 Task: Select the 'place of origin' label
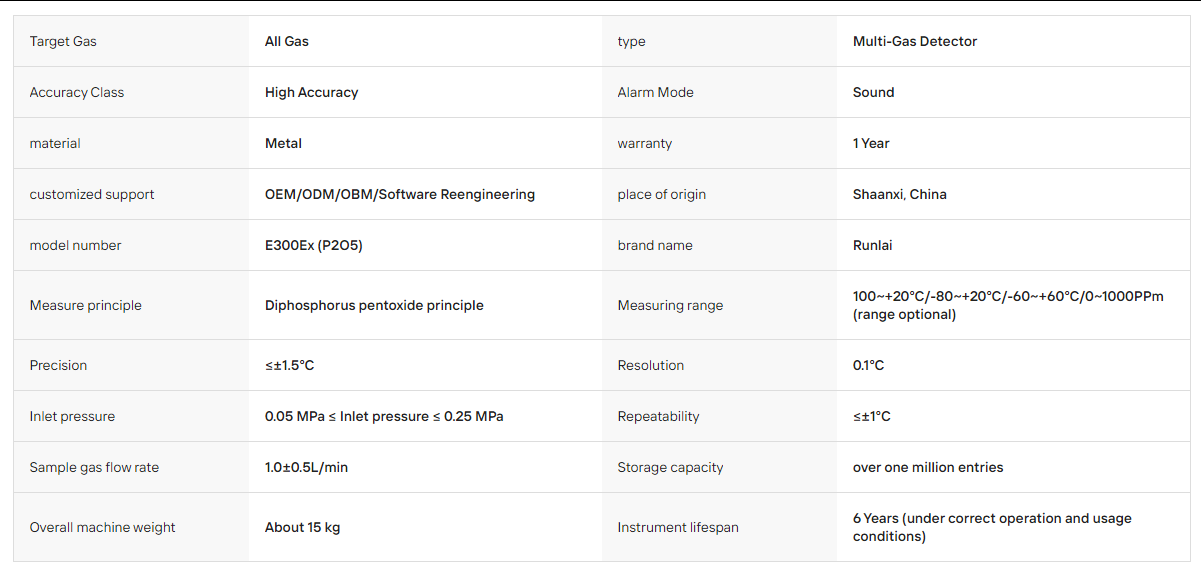click(x=662, y=194)
